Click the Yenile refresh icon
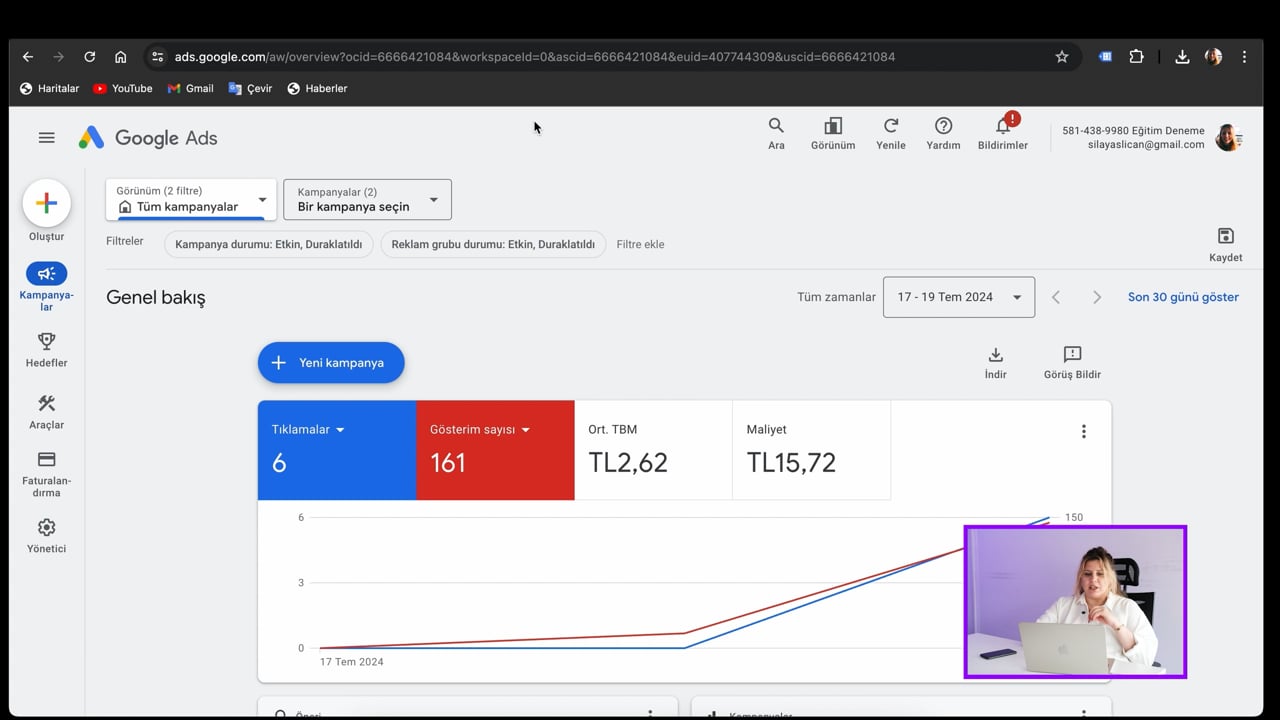The image size is (1280, 720). (x=890, y=133)
